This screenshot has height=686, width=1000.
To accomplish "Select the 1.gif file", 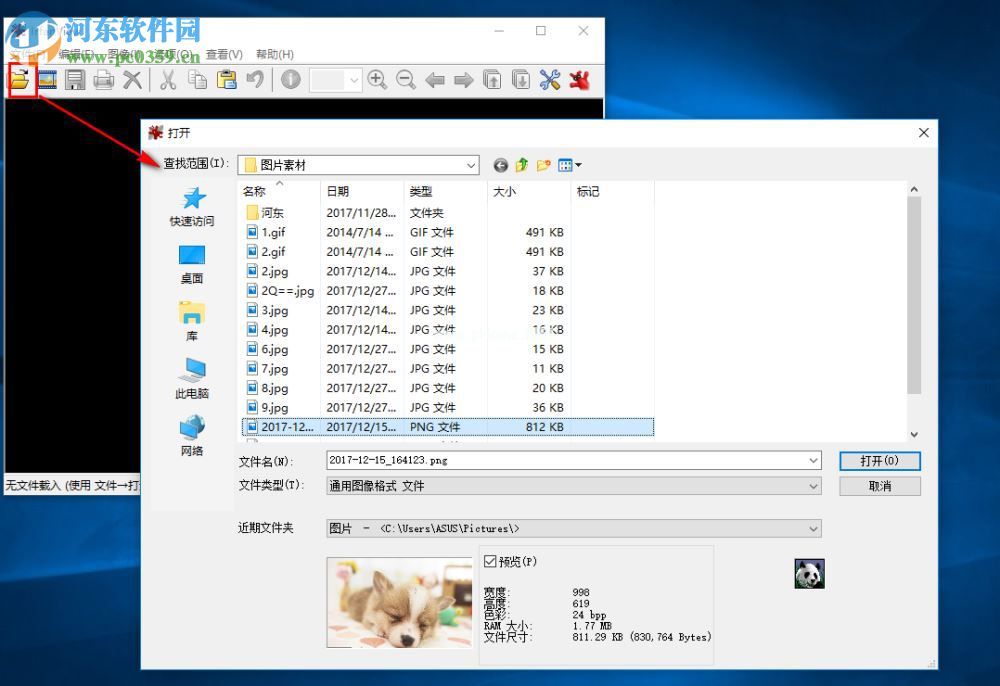I will [447, 232].
